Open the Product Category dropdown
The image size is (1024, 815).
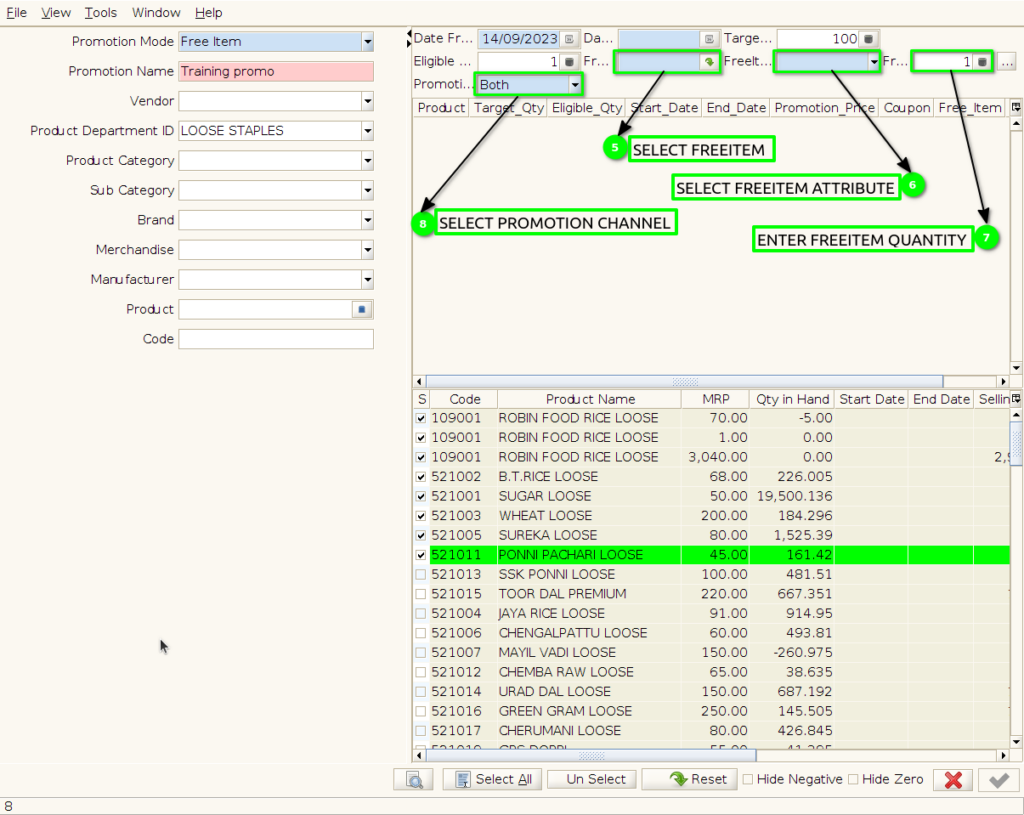pos(368,161)
